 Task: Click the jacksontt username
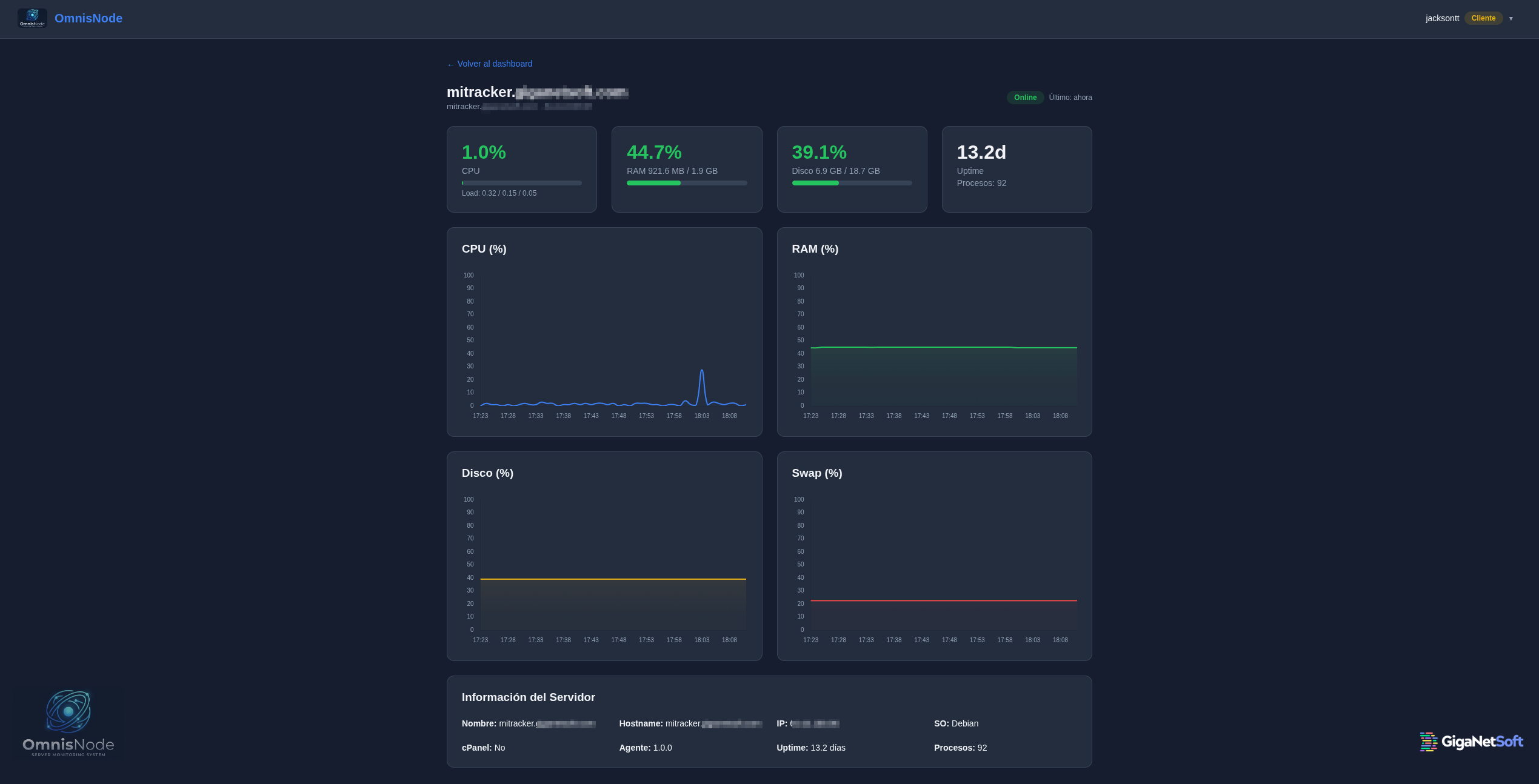(x=1442, y=18)
